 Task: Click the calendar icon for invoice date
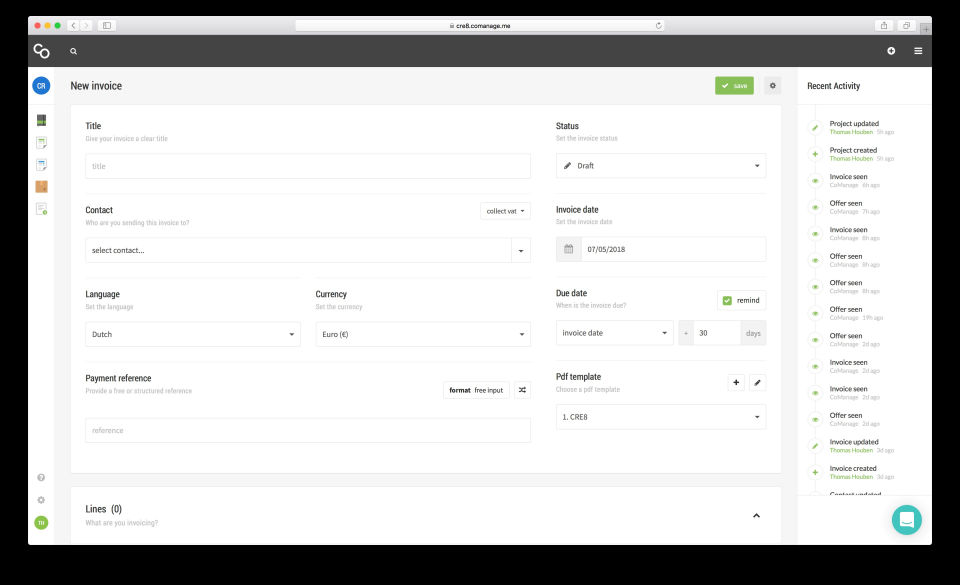(568, 249)
